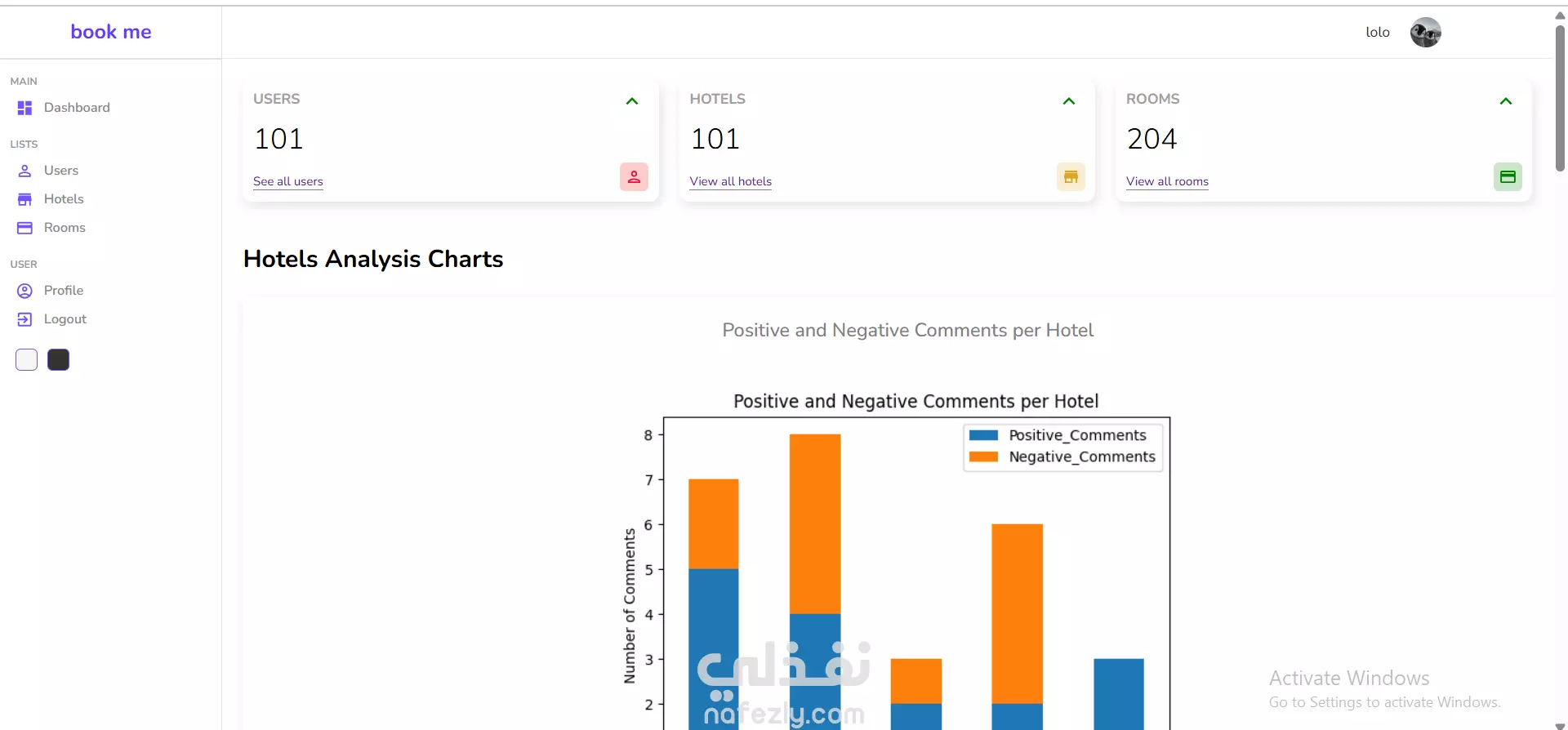Select the Dashboard menu label
1568x730 pixels.
tap(77, 108)
